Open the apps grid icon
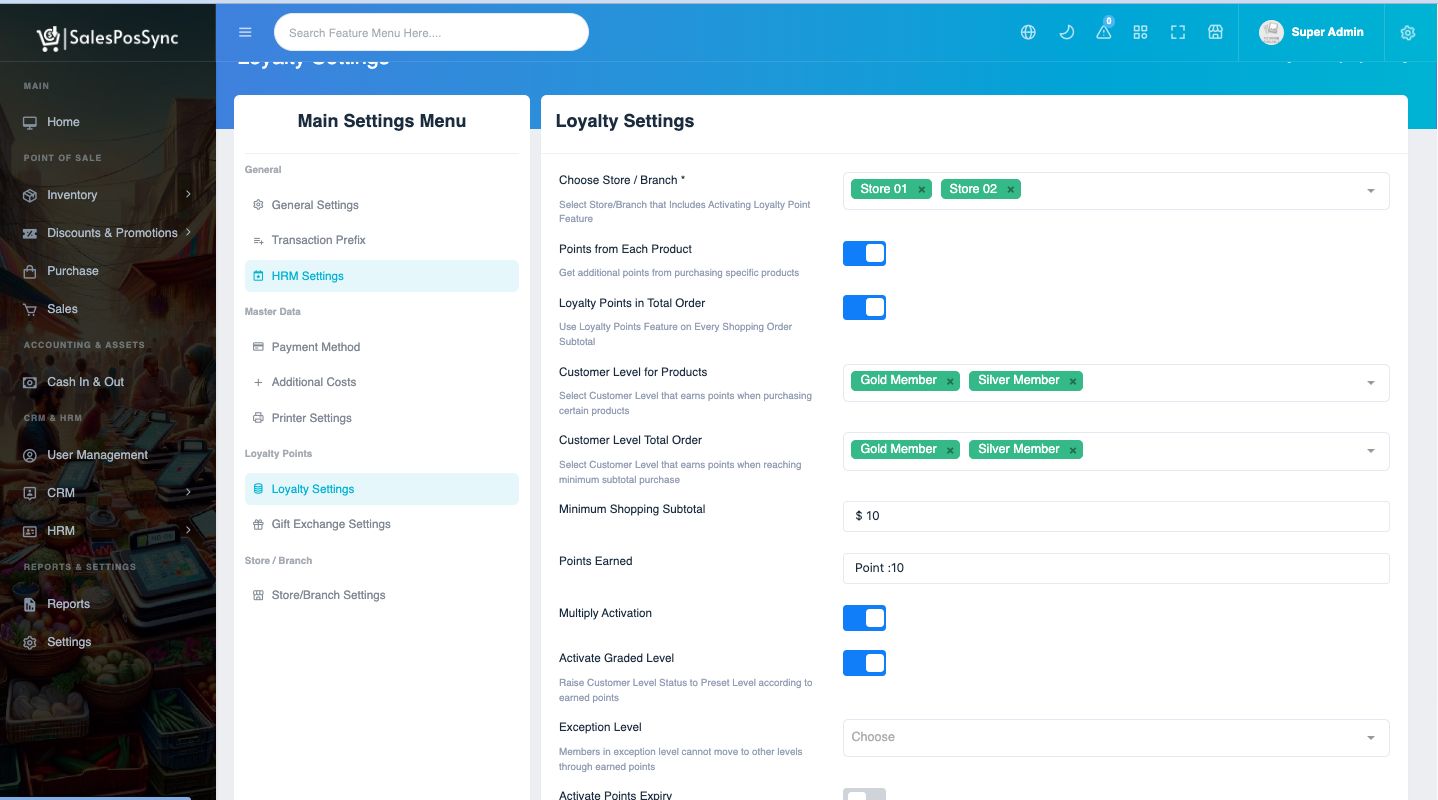The height and width of the screenshot is (800, 1438). [1140, 32]
